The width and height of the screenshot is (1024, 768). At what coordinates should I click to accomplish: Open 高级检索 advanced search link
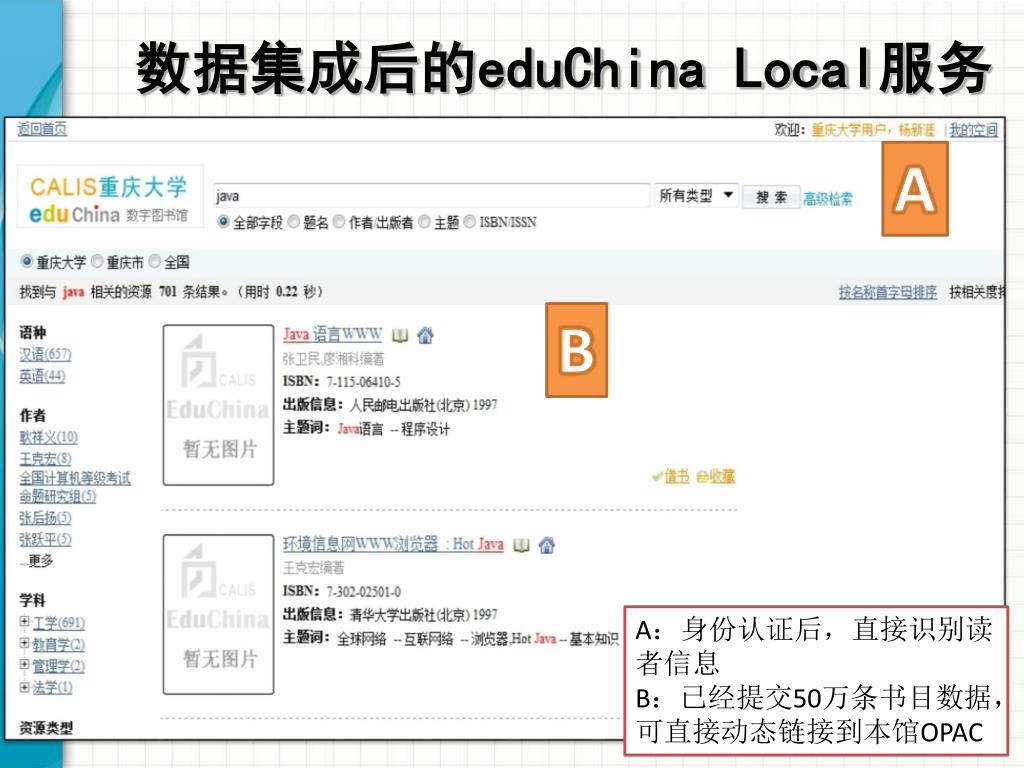click(x=828, y=199)
